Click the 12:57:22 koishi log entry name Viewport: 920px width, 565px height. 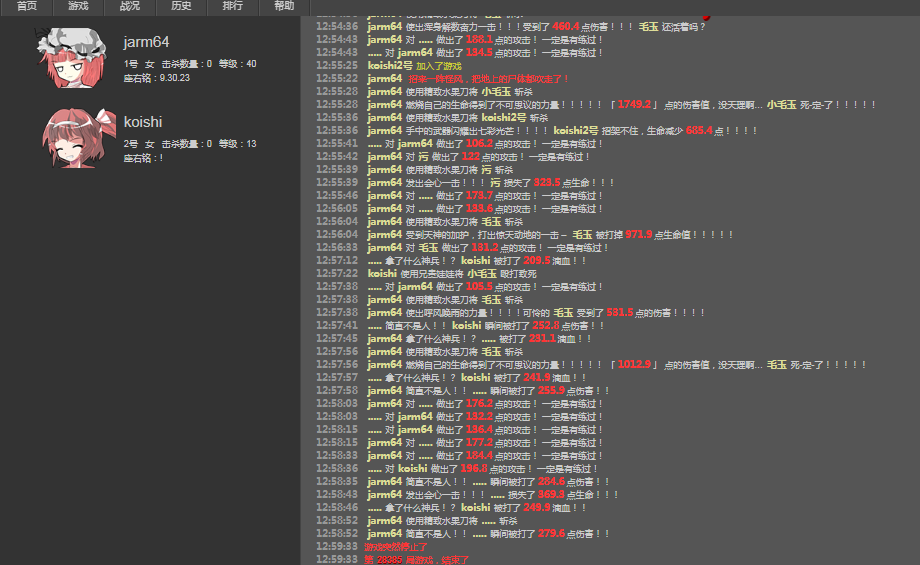click(382, 273)
